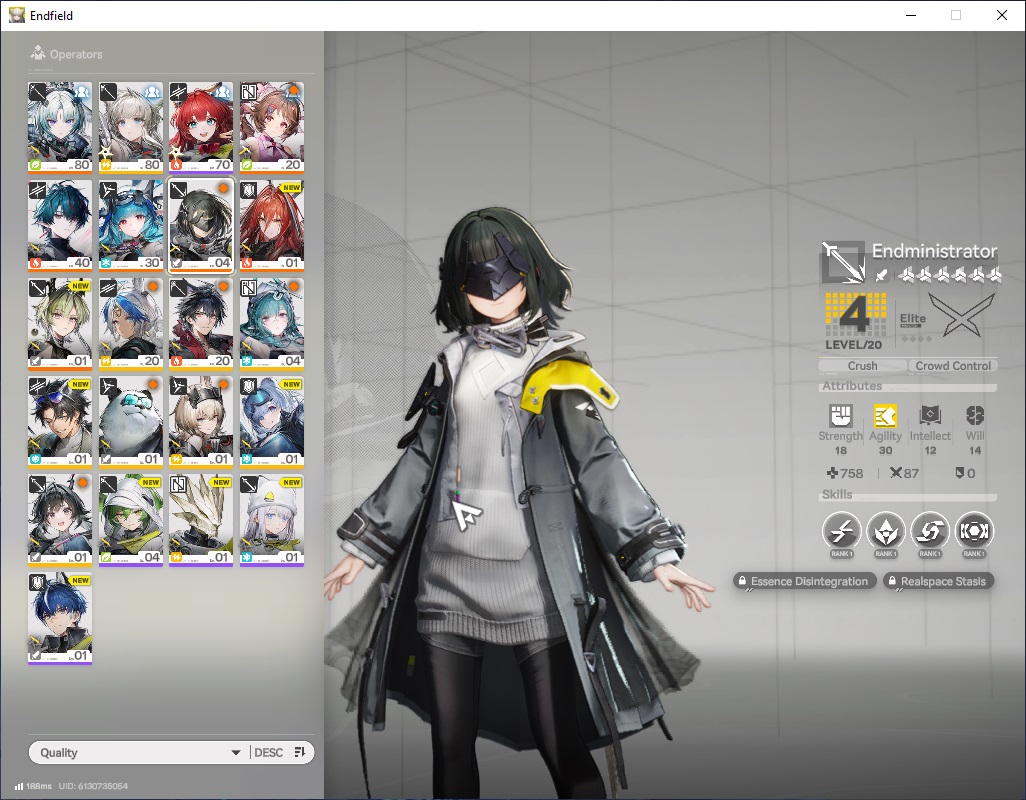Select the blue-haired visor NEW operator card

(x=272, y=421)
